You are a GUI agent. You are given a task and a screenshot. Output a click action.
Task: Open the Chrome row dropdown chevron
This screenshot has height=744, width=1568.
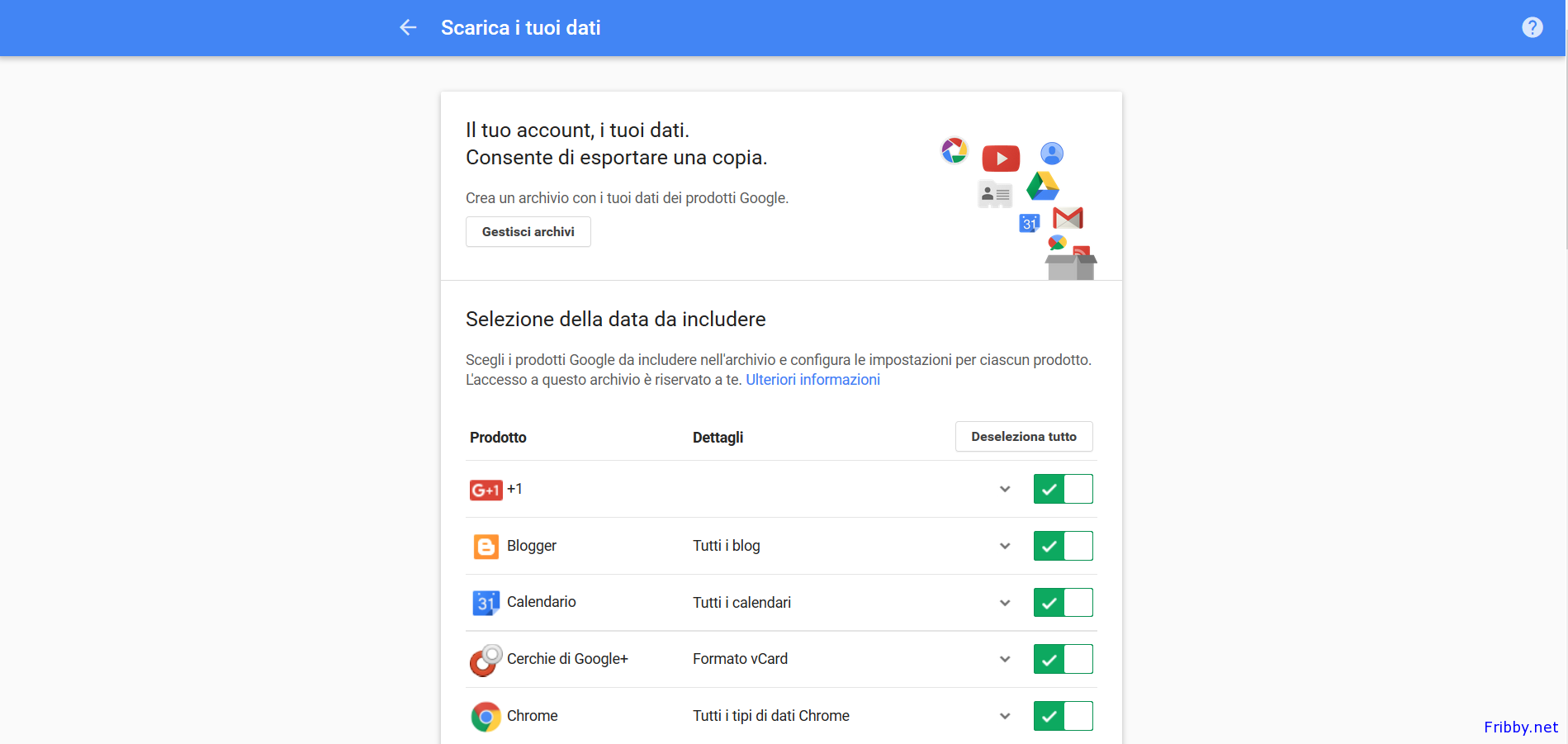pos(1005,716)
